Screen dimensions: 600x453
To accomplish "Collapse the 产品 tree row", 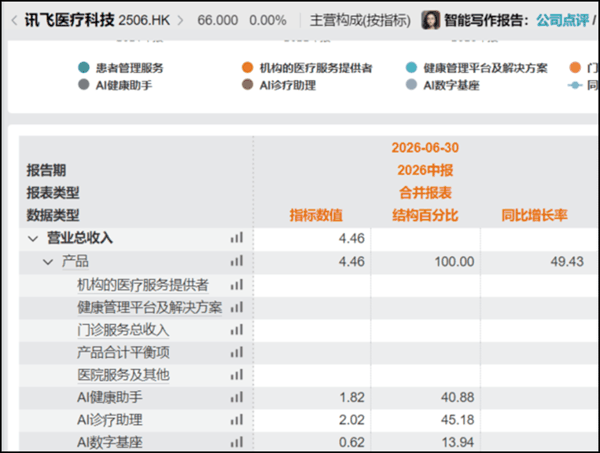I will click(48, 262).
